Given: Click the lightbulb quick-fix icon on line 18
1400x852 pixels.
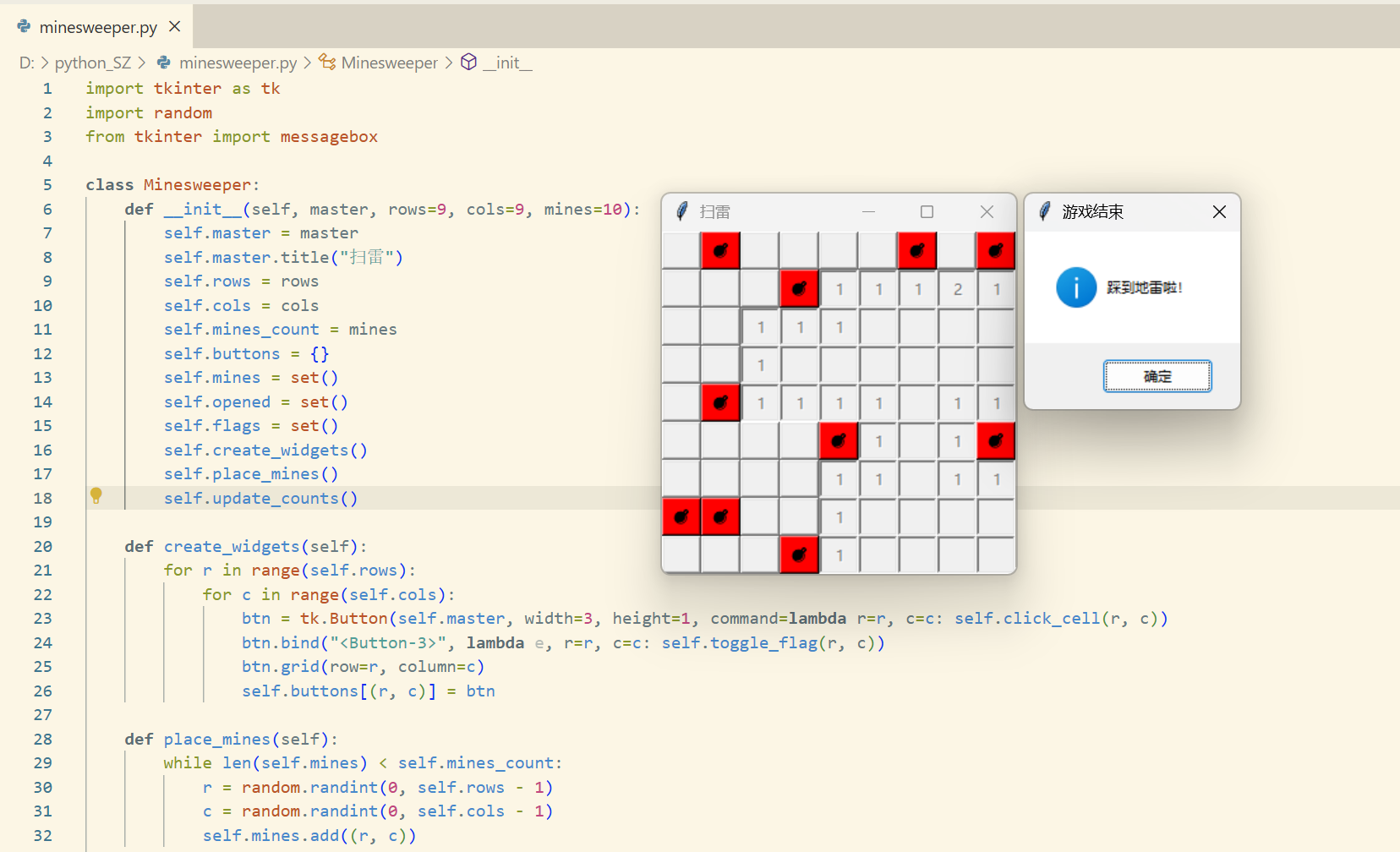Looking at the screenshot, I should (96, 495).
